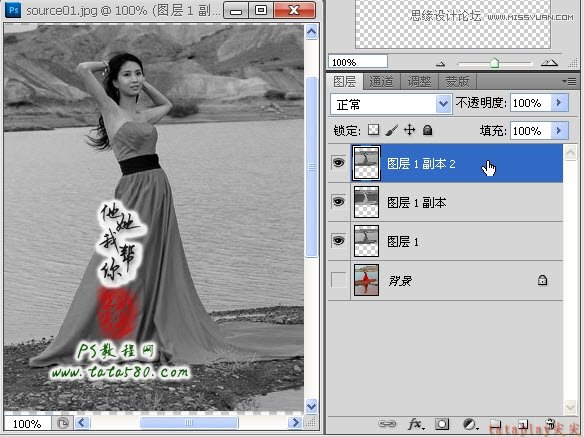Click the navigator zoom in large mountains icon
Image resolution: width=584 pixels, height=437 pixels.
pos(549,63)
